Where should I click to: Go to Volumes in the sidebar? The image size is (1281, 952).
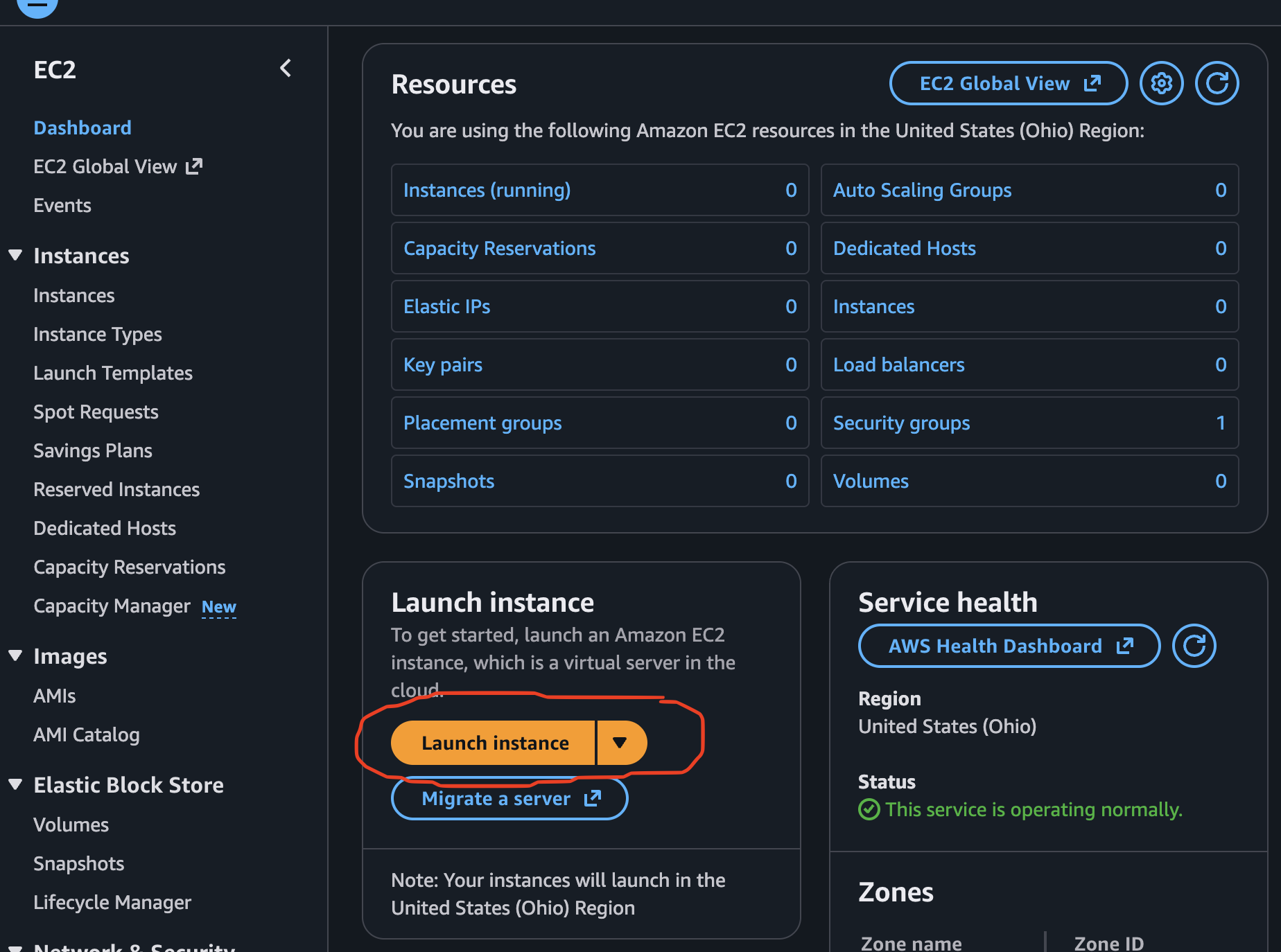click(x=71, y=825)
